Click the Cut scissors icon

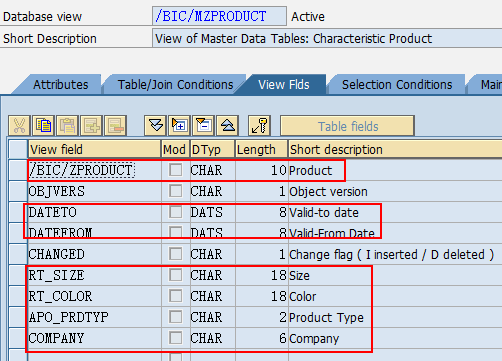[x=19, y=126]
